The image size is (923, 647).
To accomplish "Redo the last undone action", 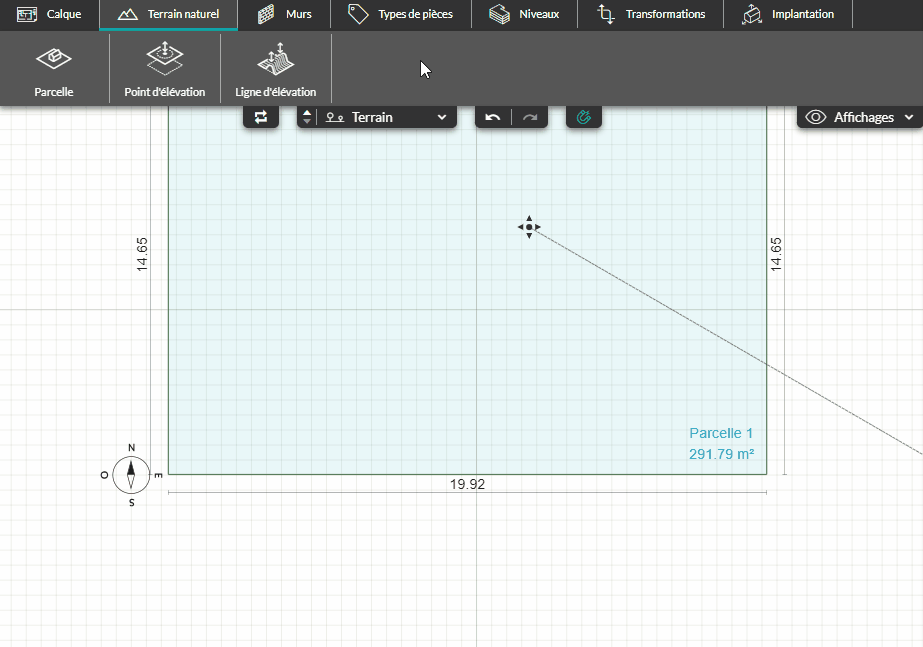I will 530,117.
